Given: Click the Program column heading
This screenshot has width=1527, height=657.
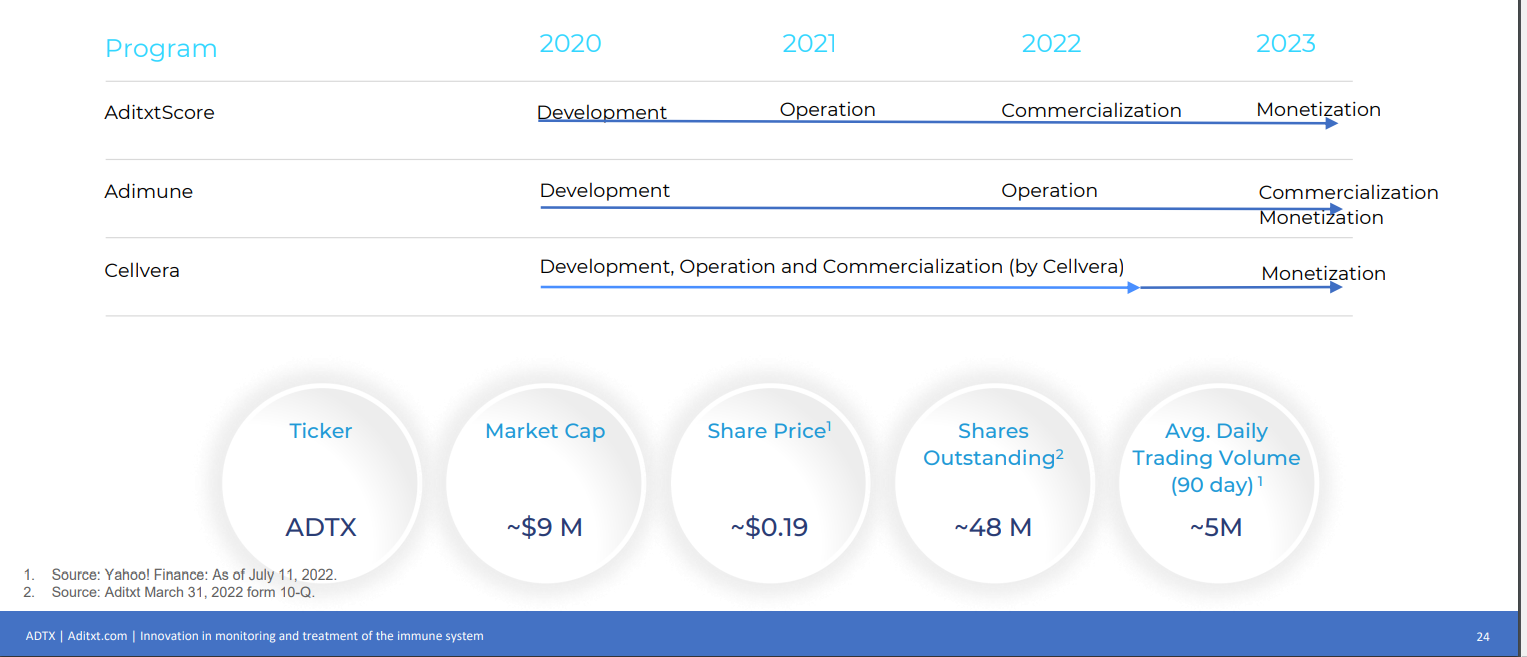Looking at the screenshot, I should click(x=161, y=49).
